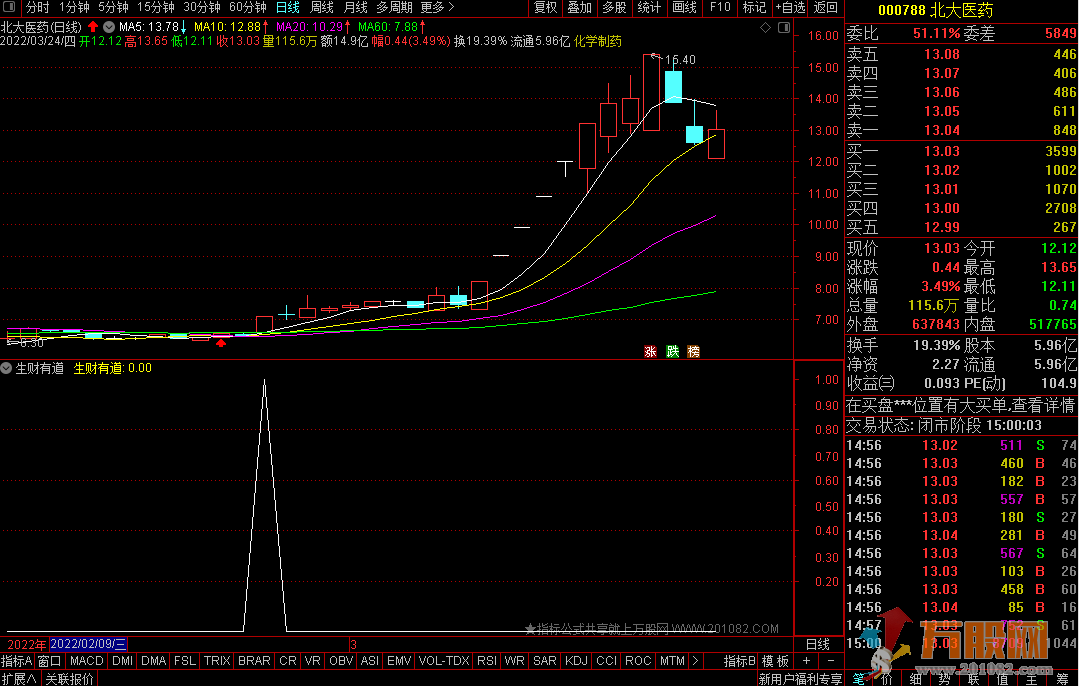Click the 2022/02/09 date marker on timeline
Viewport: 1079px width, 686px height.
(x=89, y=644)
